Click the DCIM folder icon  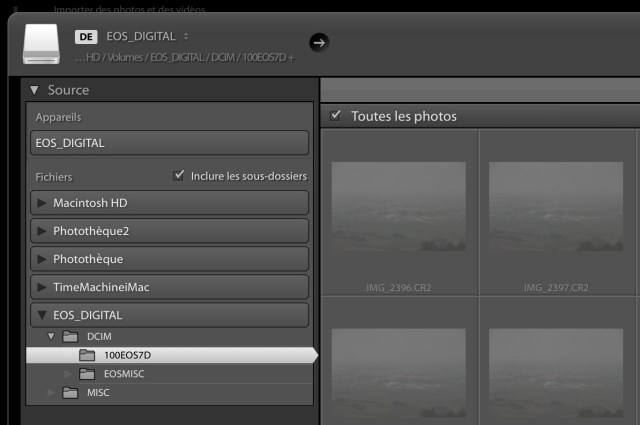[x=69, y=336]
